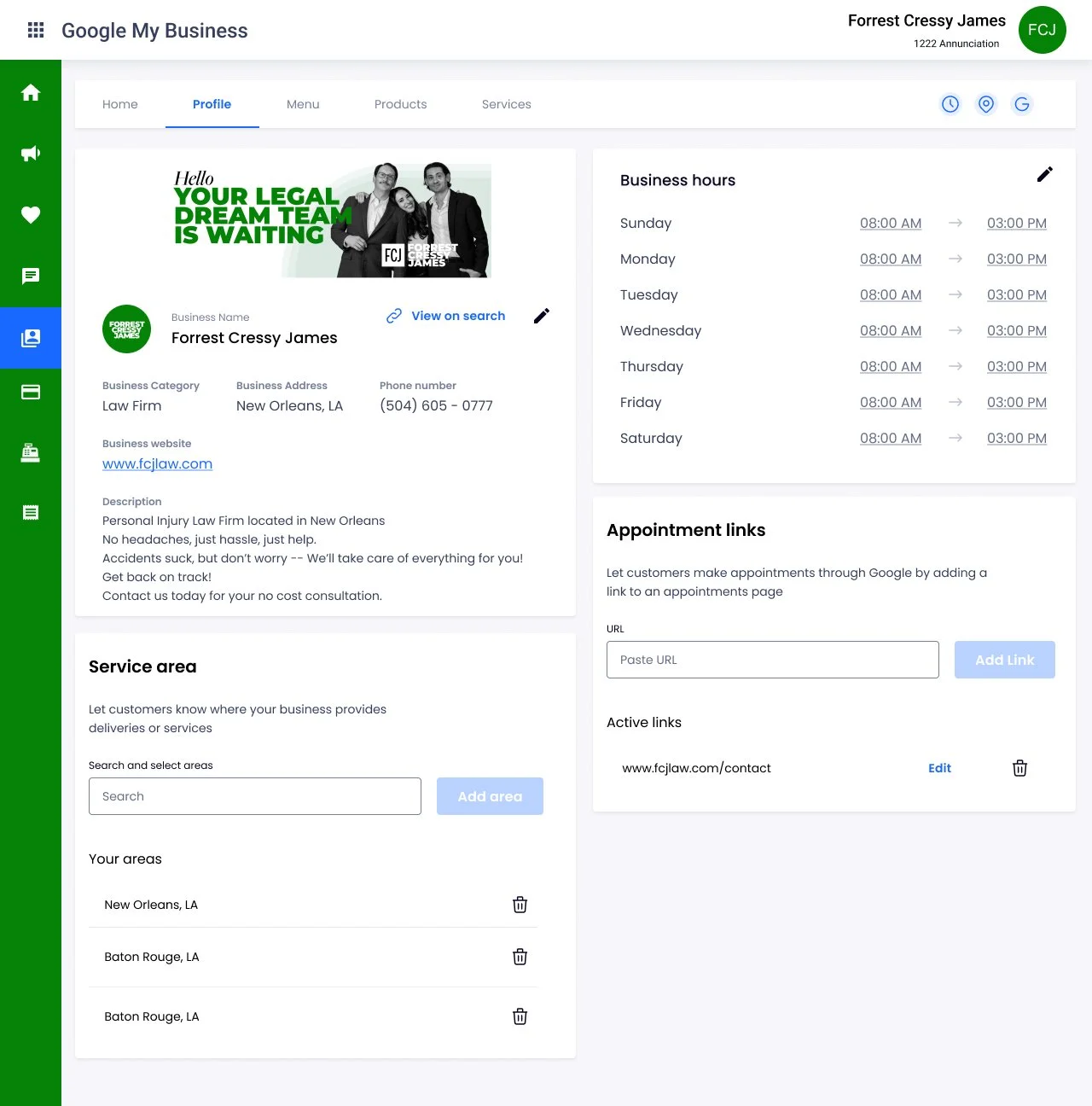Click the FCJ account avatar
The image size is (1092, 1106).
point(1043,30)
